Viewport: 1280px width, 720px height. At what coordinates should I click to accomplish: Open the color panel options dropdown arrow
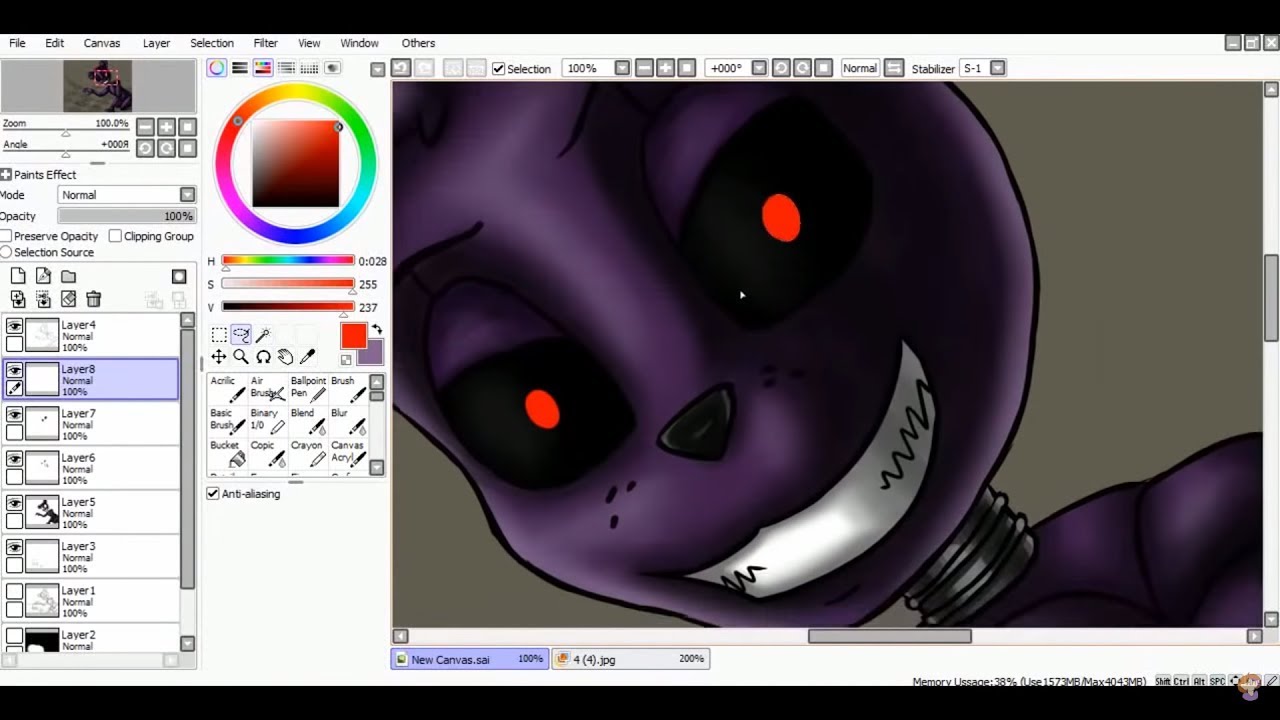(377, 69)
